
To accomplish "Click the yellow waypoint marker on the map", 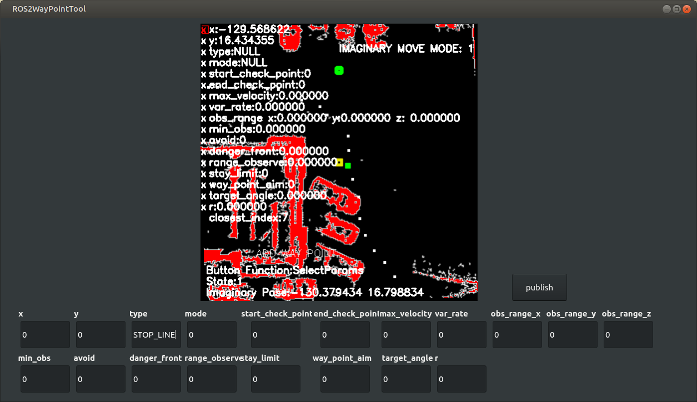I will pyautogui.click(x=340, y=162).
